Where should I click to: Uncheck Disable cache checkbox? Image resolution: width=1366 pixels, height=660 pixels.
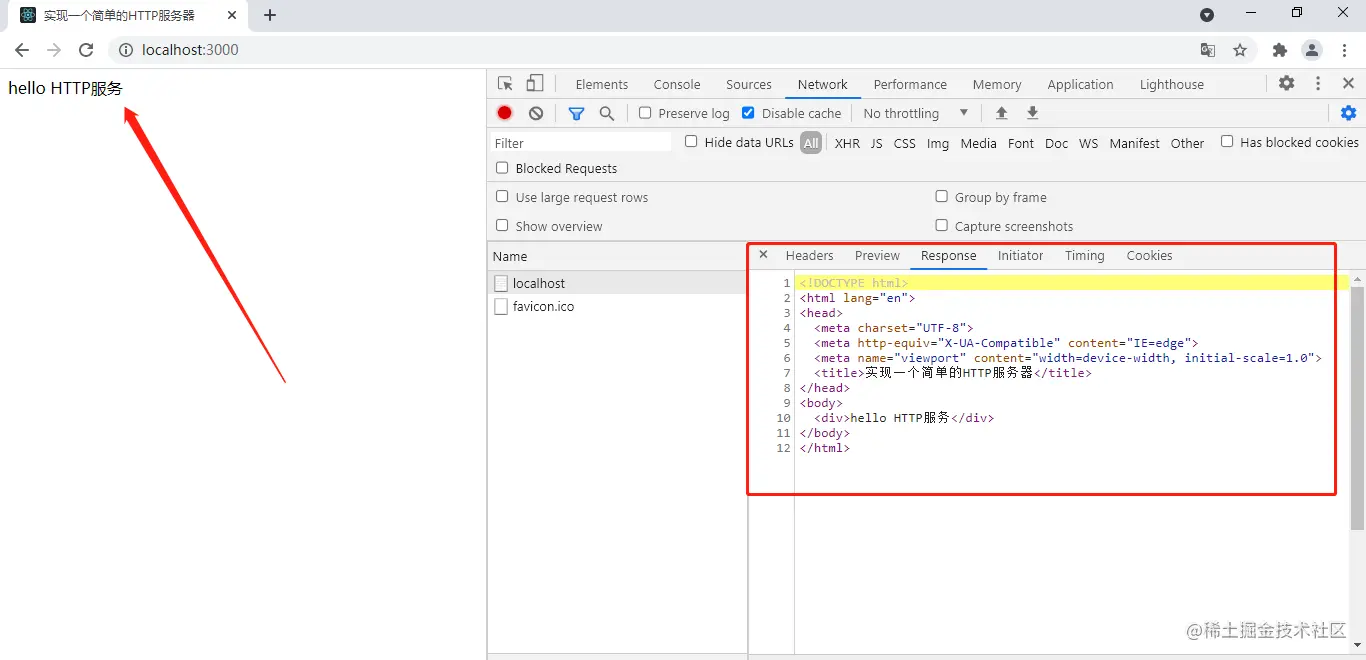(x=748, y=113)
